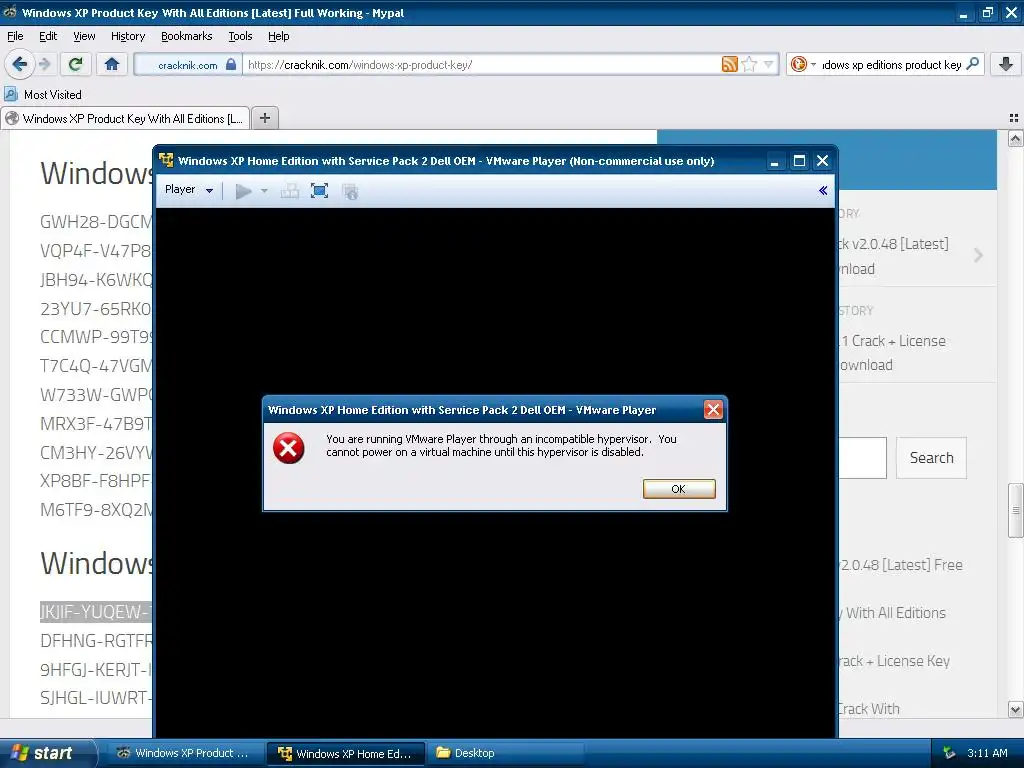Click the browser search field

(891, 65)
